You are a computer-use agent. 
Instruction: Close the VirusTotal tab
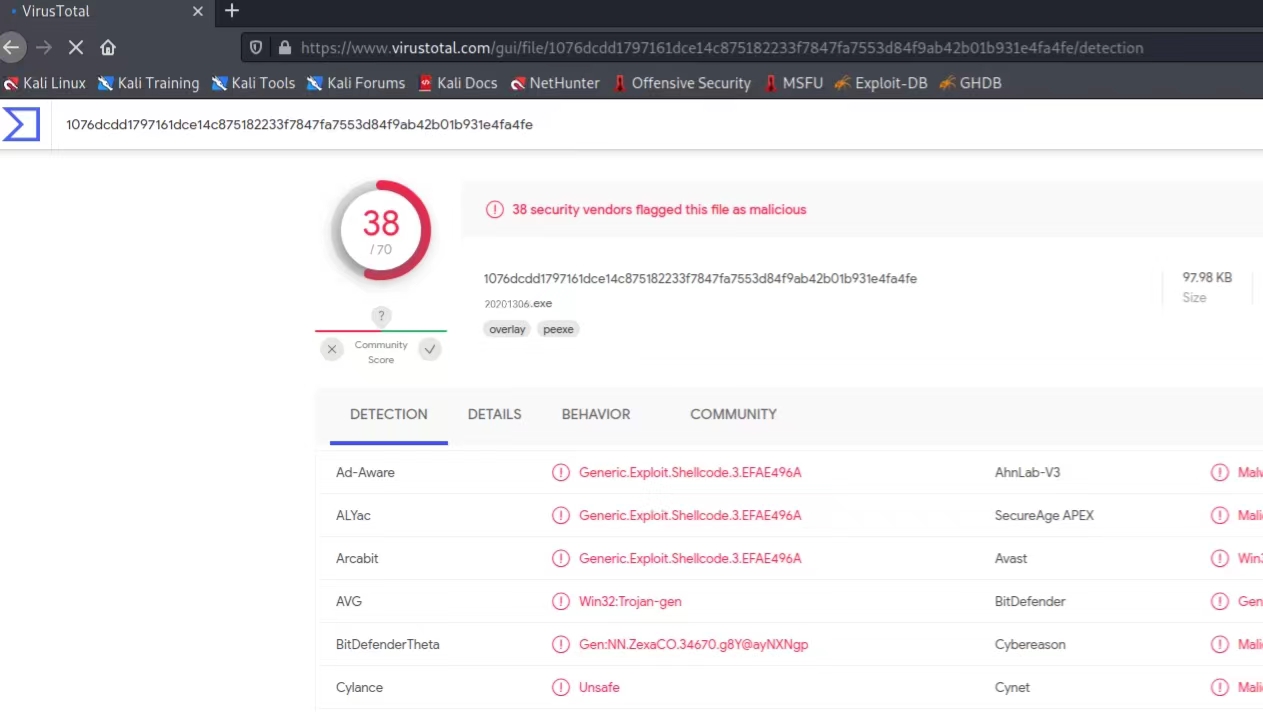click(197, 11)
